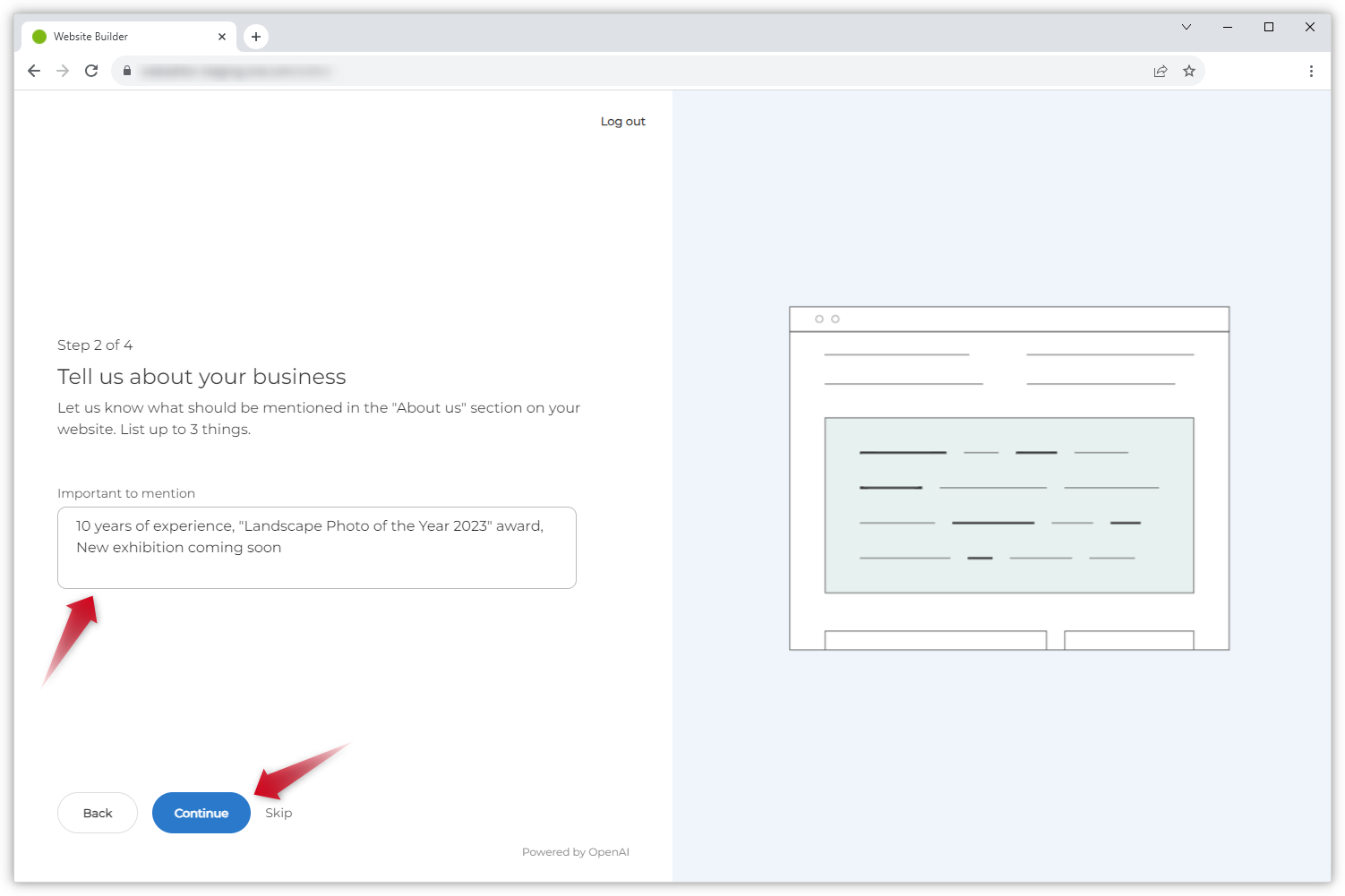Bookmark this page with the star icon
Viewport: 1345px width, 896px height.
coord(1189,72)
